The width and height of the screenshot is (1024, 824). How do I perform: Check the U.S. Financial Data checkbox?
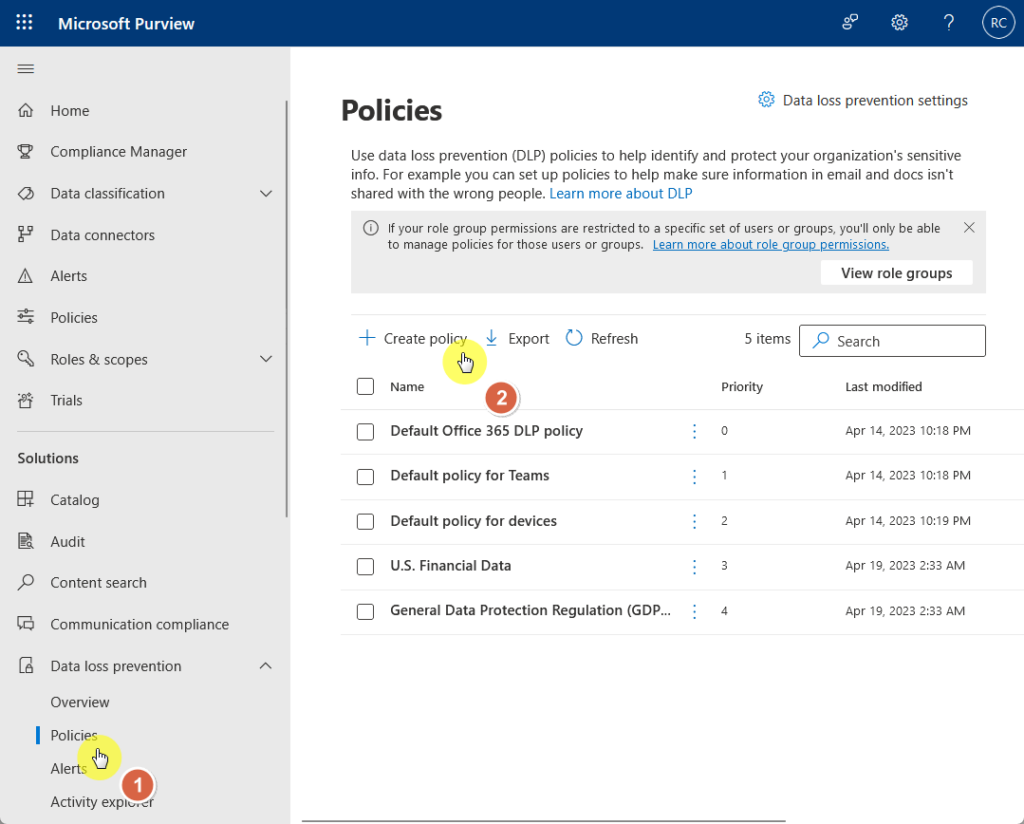[x=366, y=566]
